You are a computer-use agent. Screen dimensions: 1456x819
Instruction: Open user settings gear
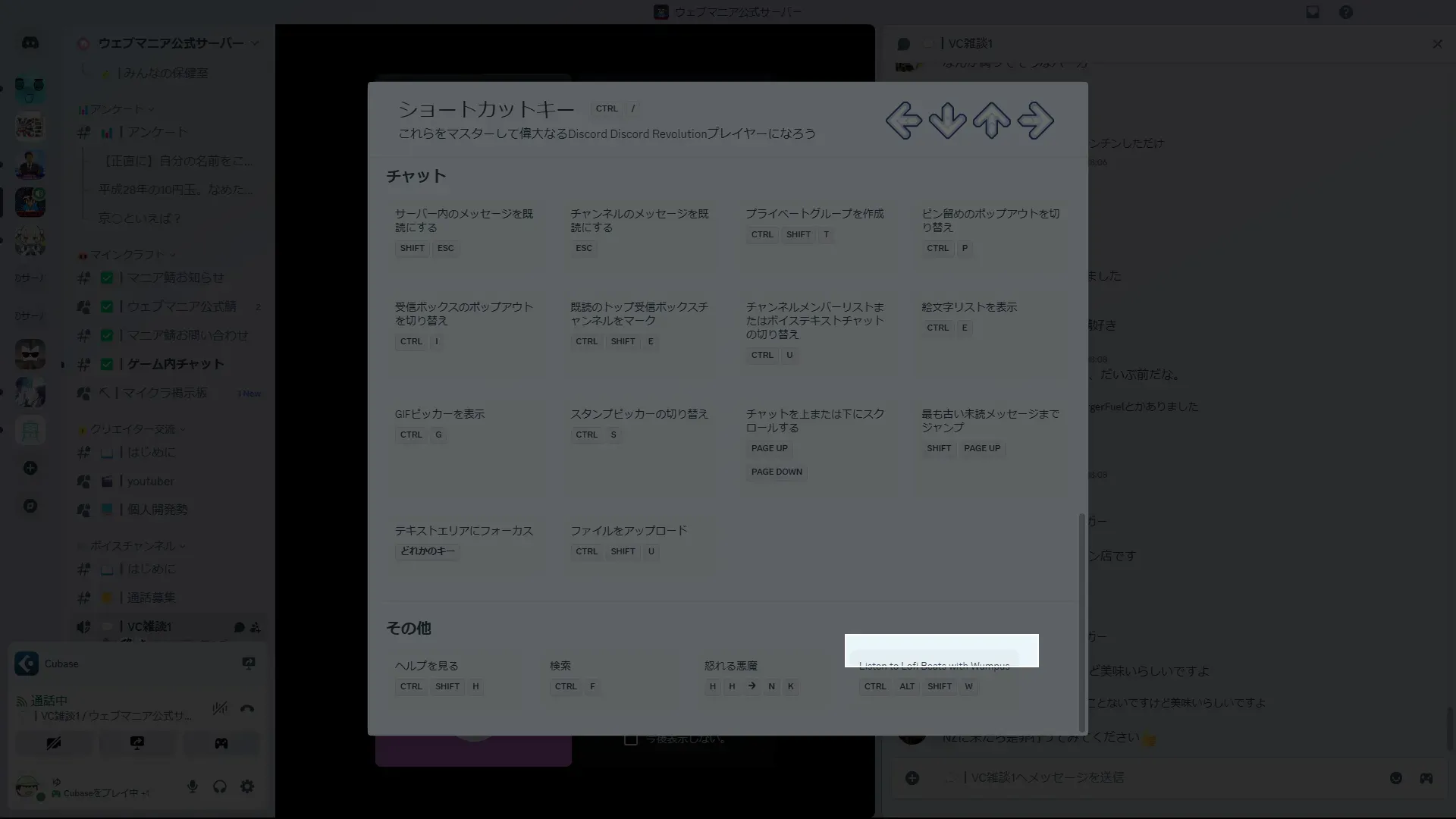tap(247, 786)
